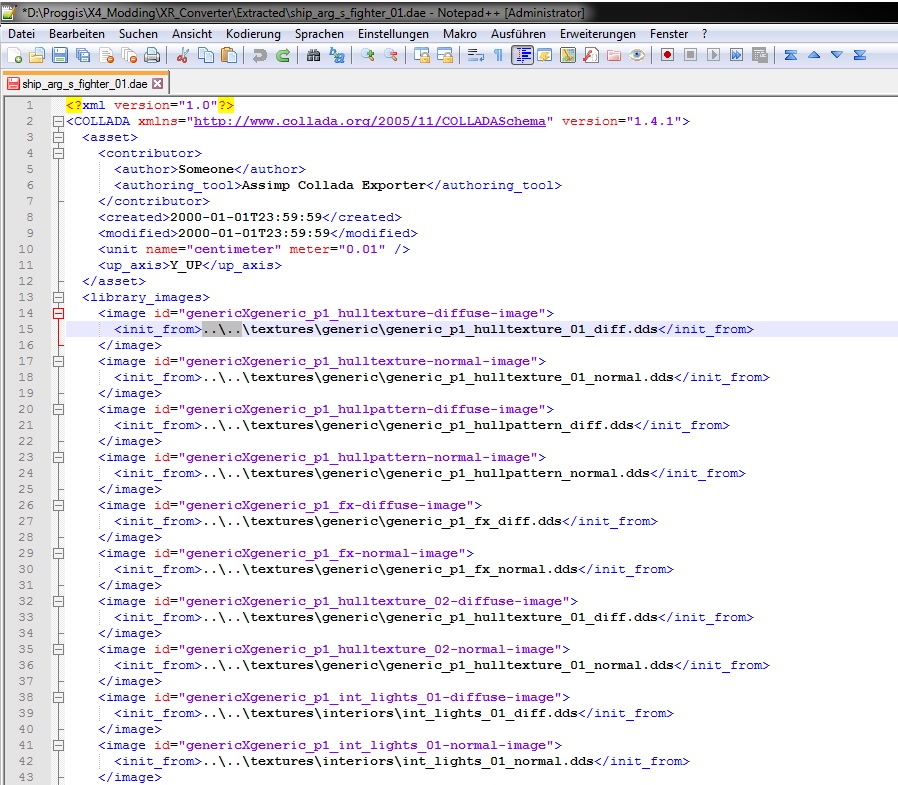This screenshot has width=898, height=785.
Task: Run macro multiple times icon
Action: point(736,56)
